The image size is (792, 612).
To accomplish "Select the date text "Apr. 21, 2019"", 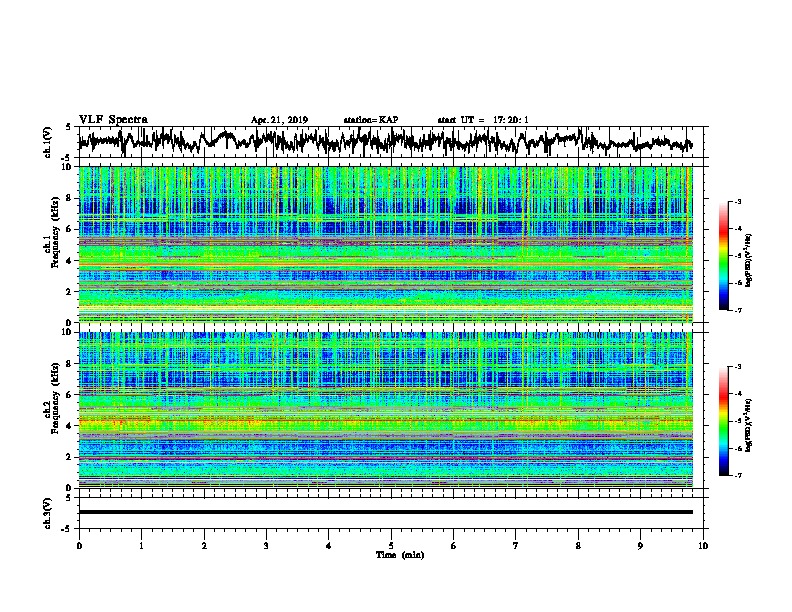I will point(279,120).
